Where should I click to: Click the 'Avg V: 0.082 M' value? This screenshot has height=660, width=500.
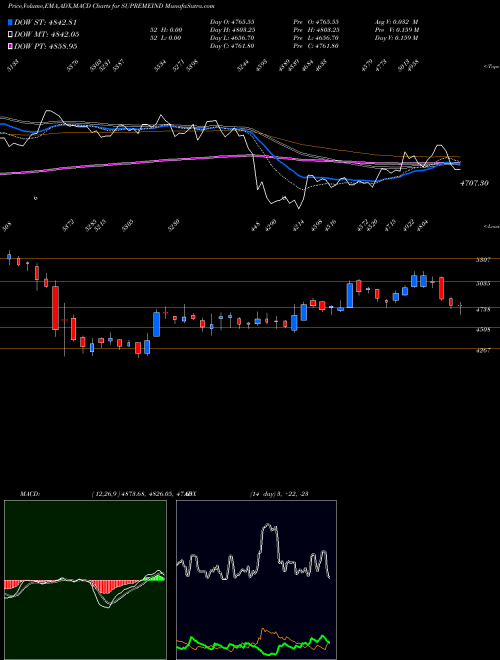tap(396, 22)
